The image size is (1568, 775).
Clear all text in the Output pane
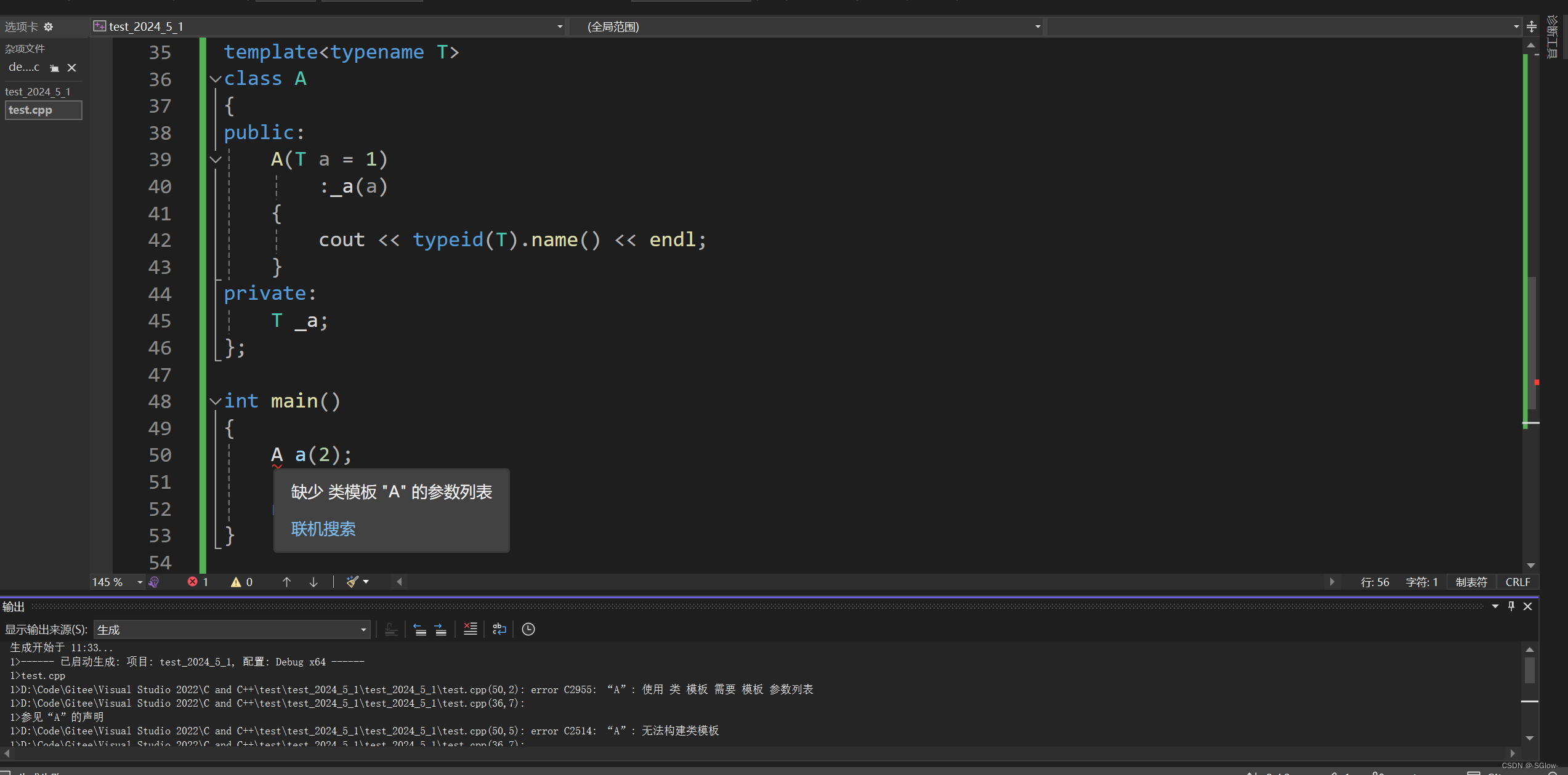pos(470,629)
